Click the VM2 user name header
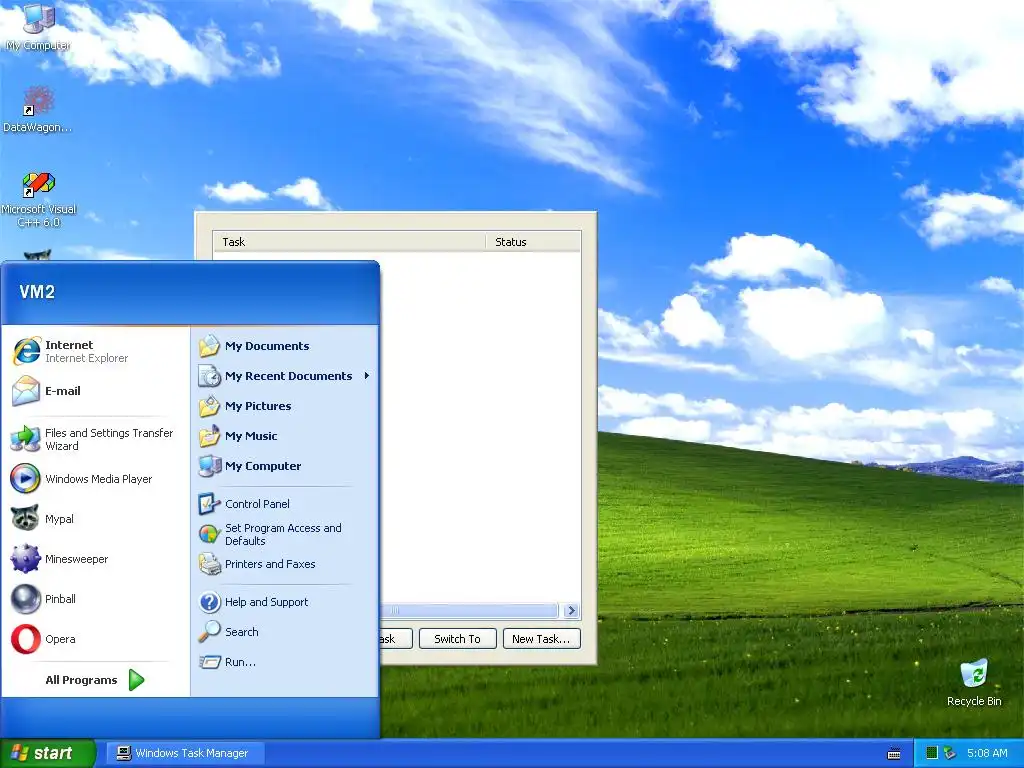 click(37, 292)
